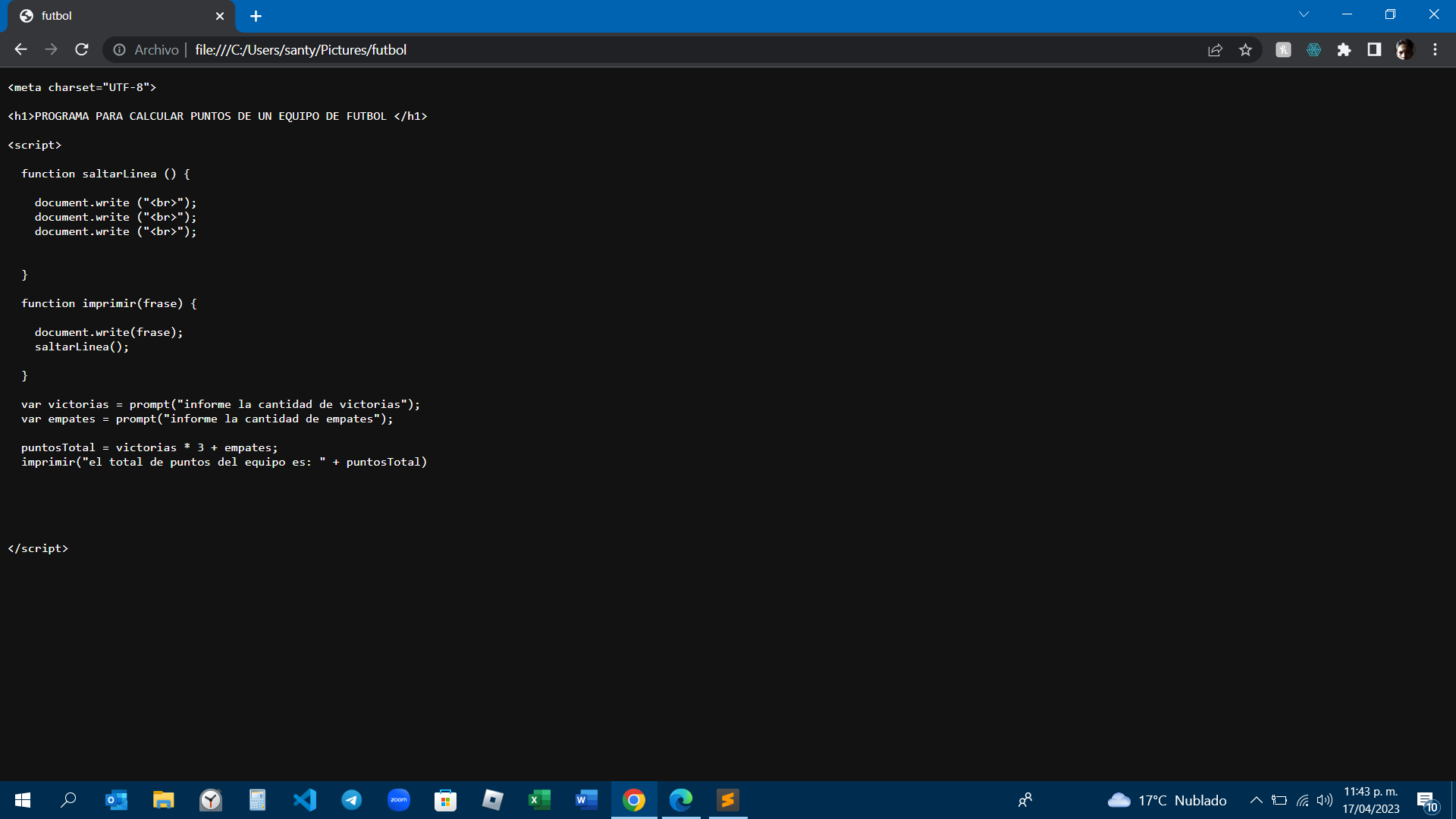Open the volume speaker control

pyautogui.click(x=1325, y=800)
